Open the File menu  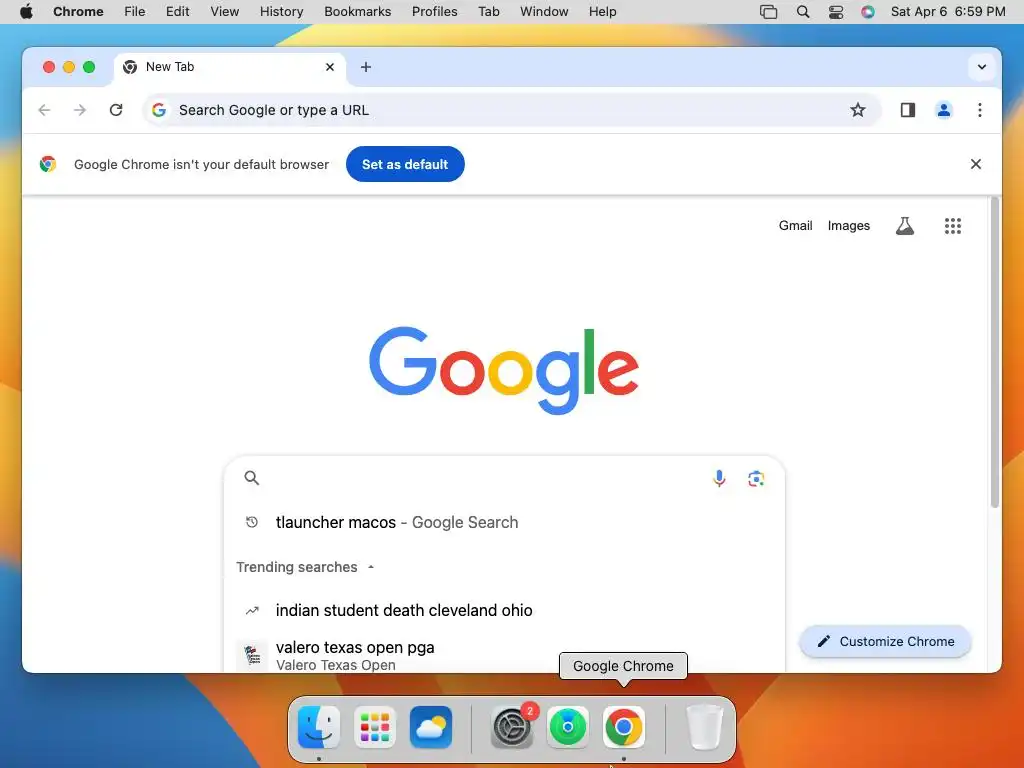(x=135, y=12)
